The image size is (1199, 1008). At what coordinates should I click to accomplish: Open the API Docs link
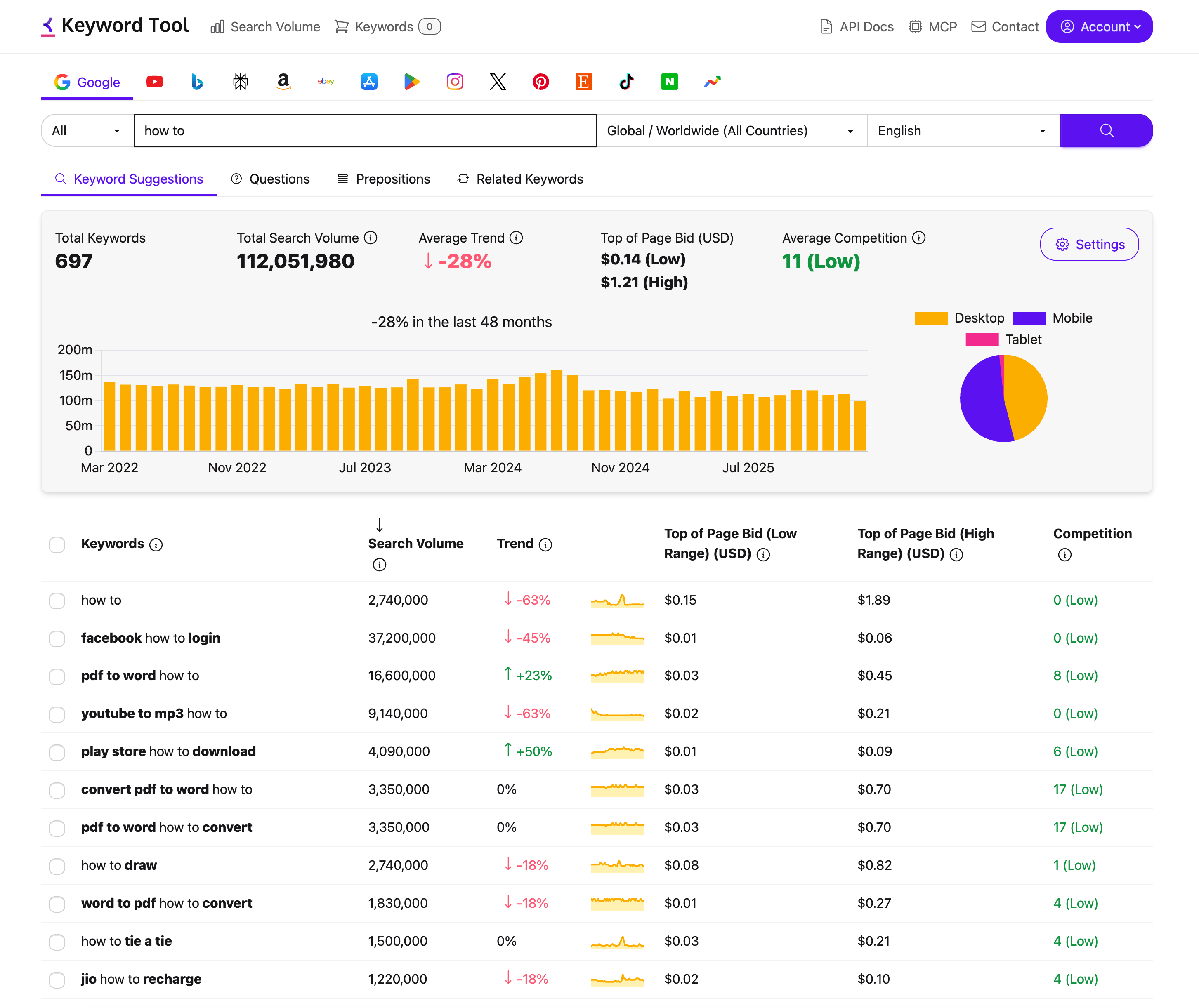pos(857,26)
